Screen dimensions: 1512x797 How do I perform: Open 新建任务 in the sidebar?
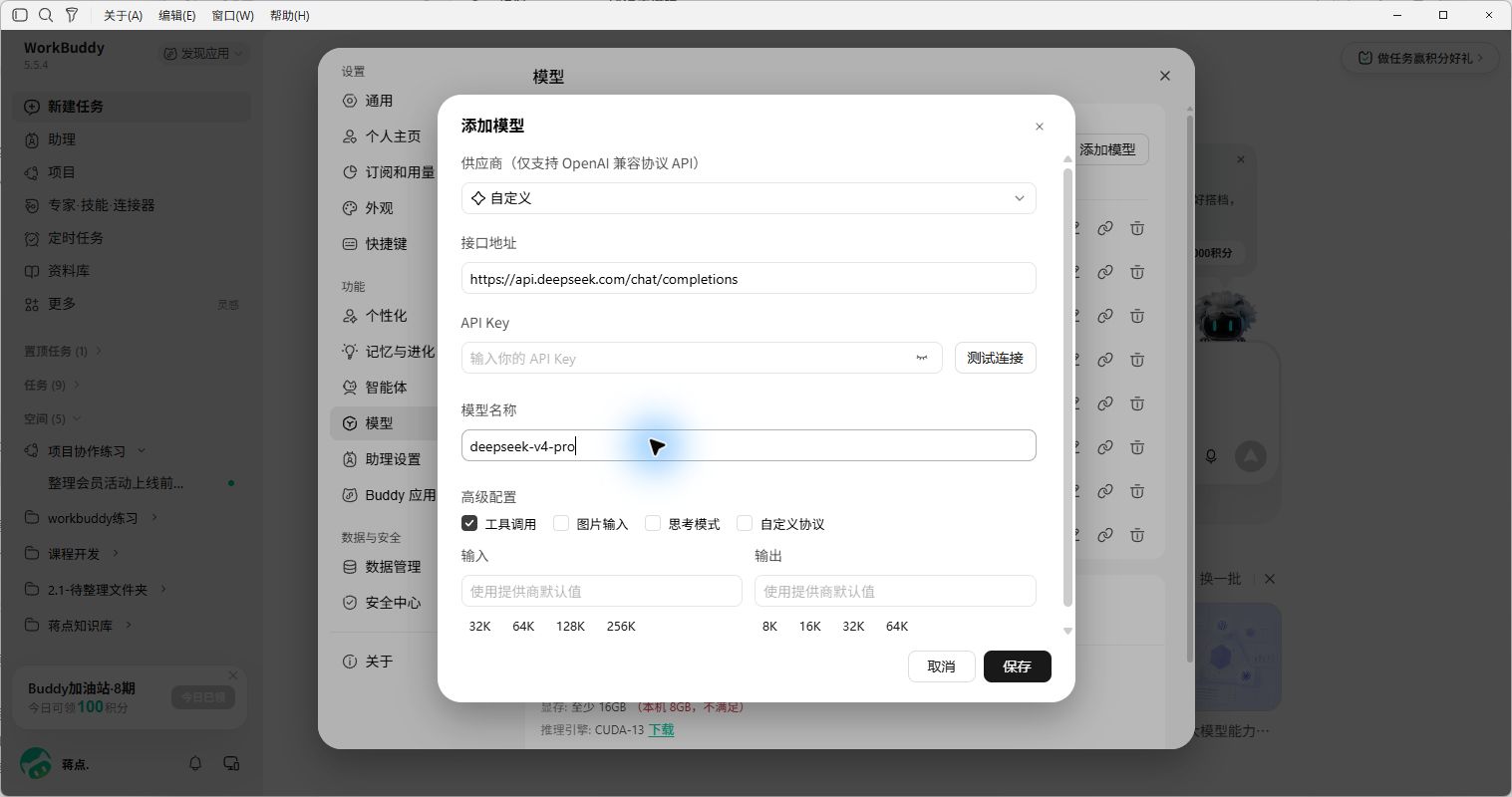pyautogui.click(x=132, y=107)
